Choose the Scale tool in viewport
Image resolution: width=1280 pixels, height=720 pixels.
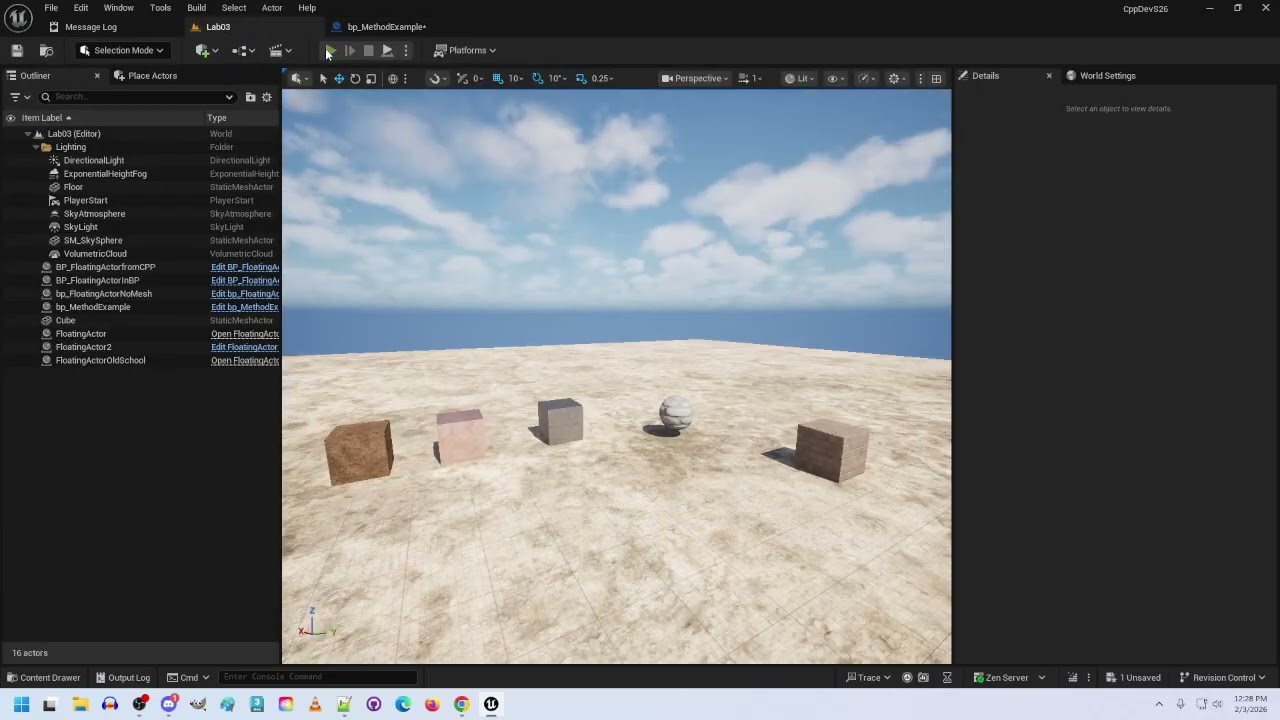371,78
